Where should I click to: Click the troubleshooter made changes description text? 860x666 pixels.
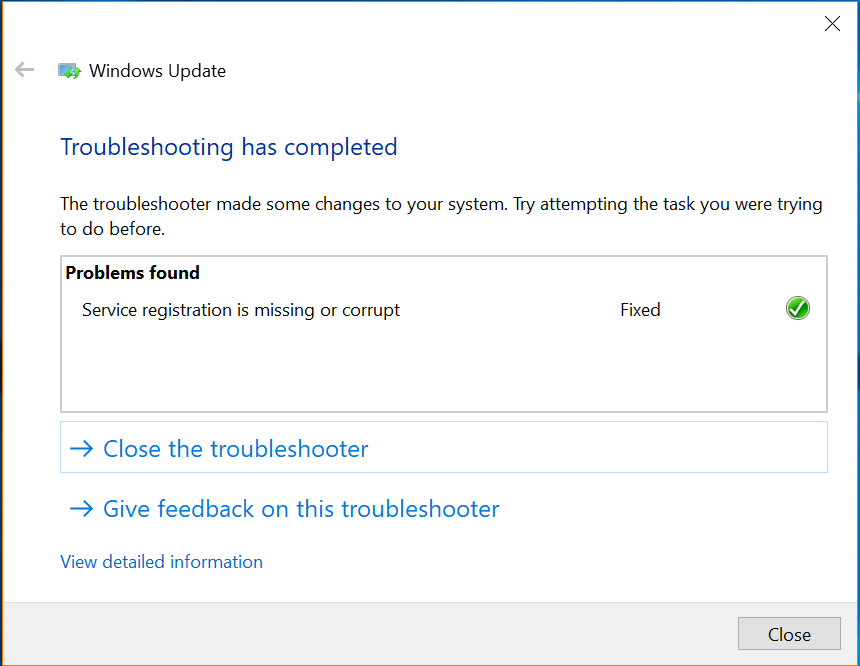point(441,216)
